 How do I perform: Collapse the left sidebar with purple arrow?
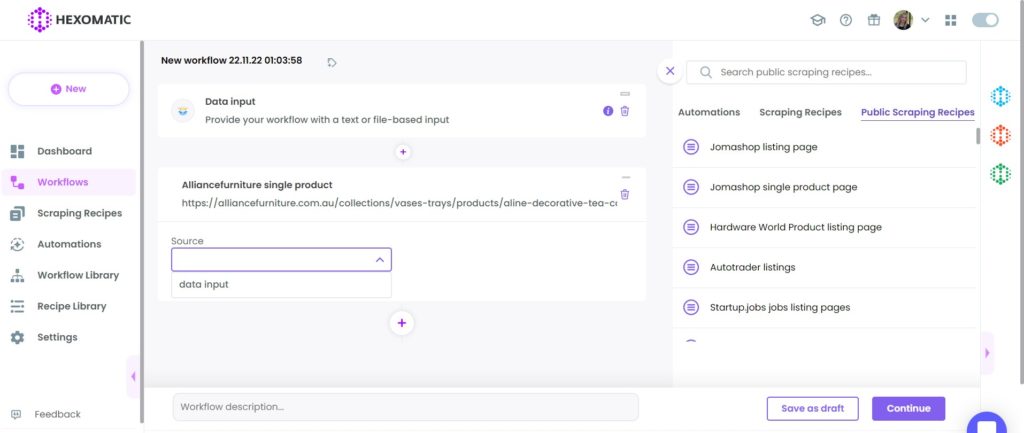pos(133,376)
